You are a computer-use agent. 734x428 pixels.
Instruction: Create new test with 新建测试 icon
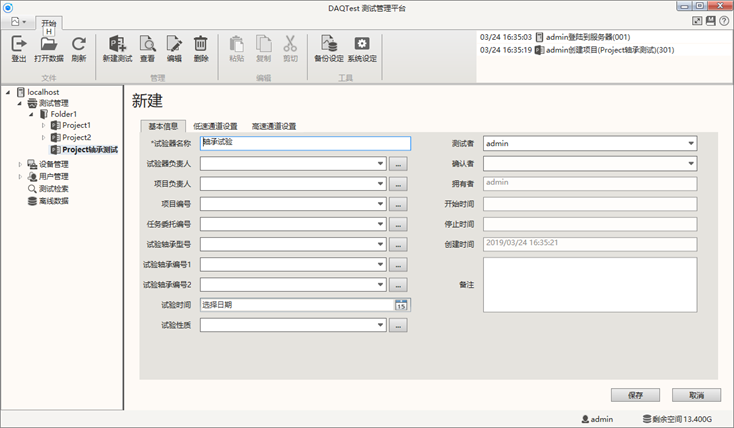click(x=117, y=44)
